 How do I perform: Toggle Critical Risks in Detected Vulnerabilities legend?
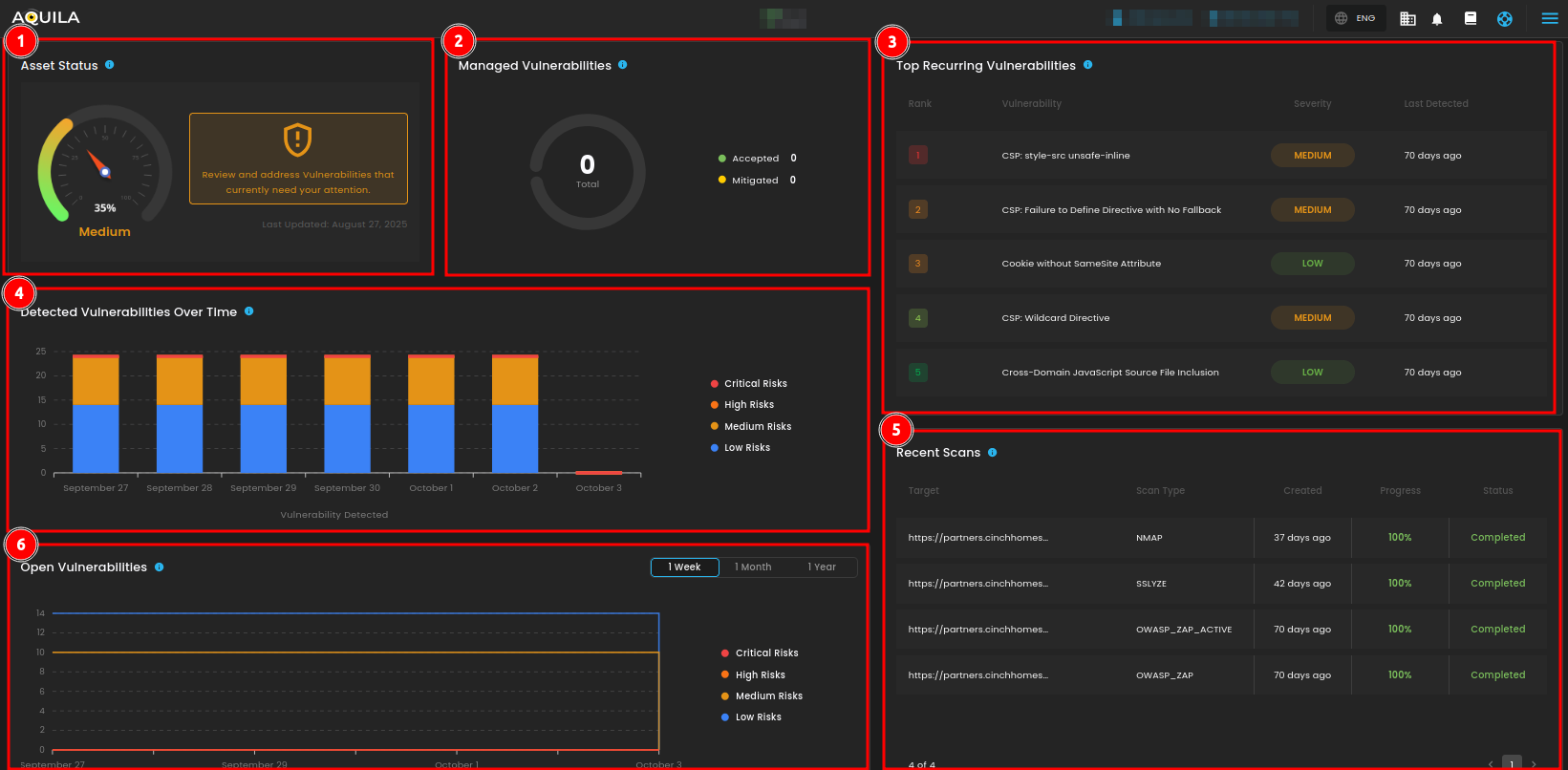(x=755, y=384)
